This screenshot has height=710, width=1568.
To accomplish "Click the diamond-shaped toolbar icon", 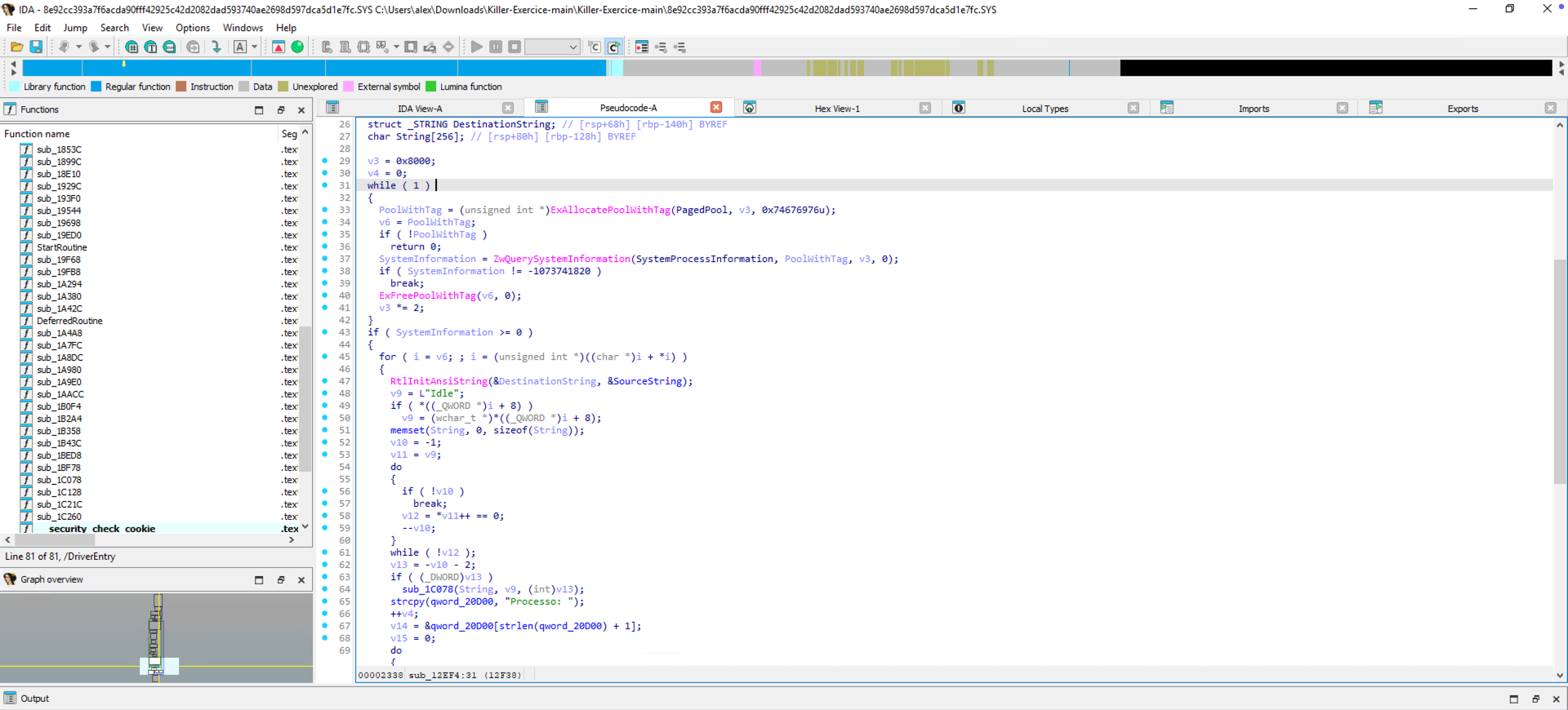I will pos(448,47).
